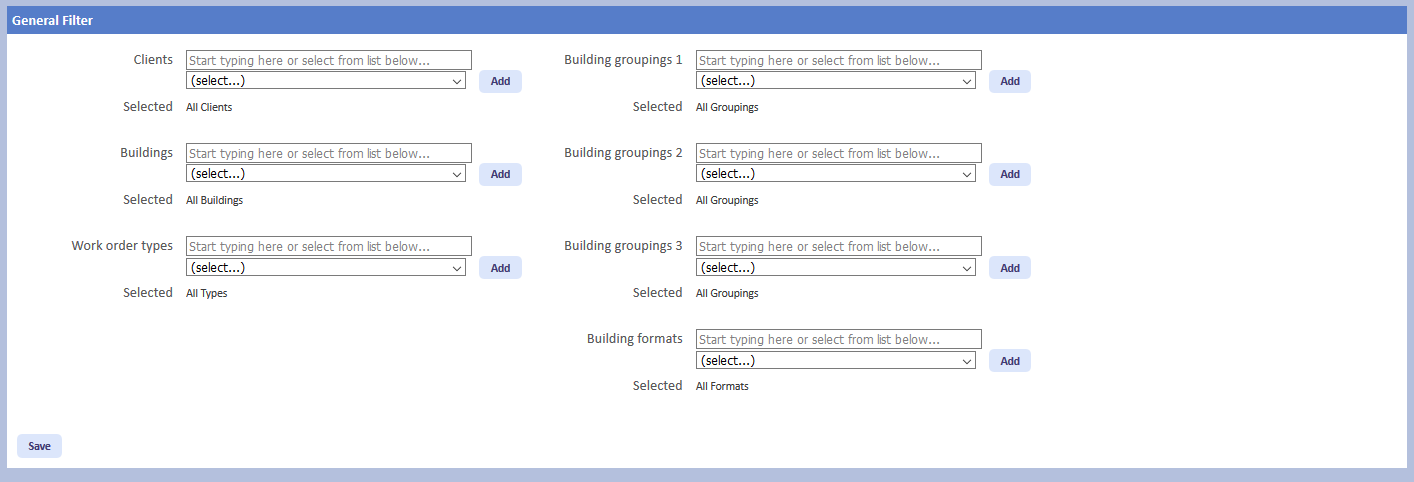Expand the Buildings select dropdown
The height and width of the screenshot is (482, 1414).
tap(326, 174)
